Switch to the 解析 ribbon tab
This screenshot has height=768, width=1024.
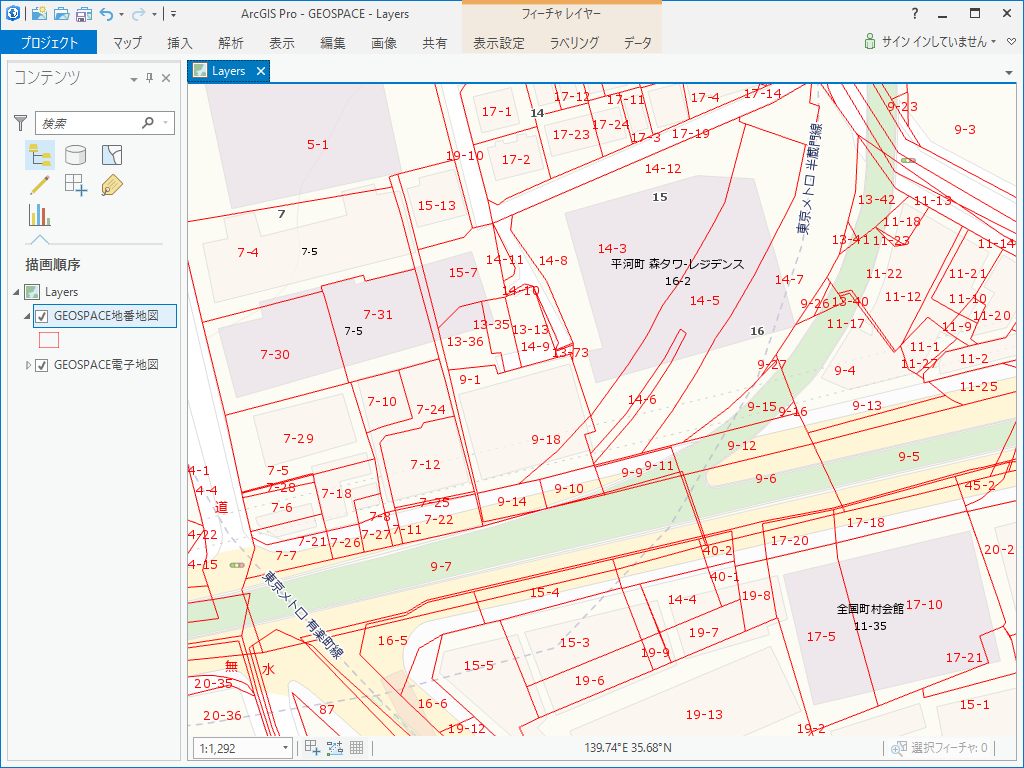(x=231, y=43)
